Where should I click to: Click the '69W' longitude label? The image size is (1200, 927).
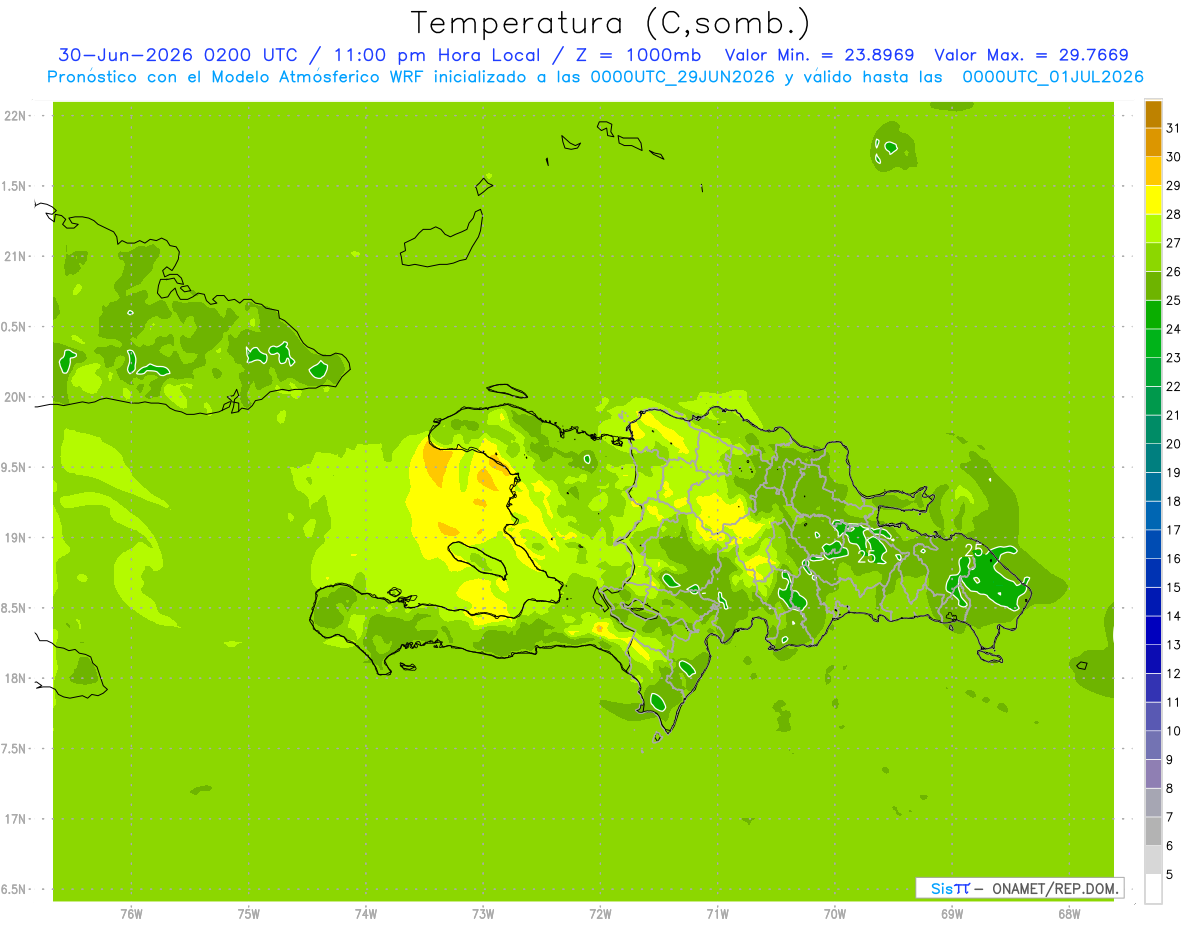952,914
